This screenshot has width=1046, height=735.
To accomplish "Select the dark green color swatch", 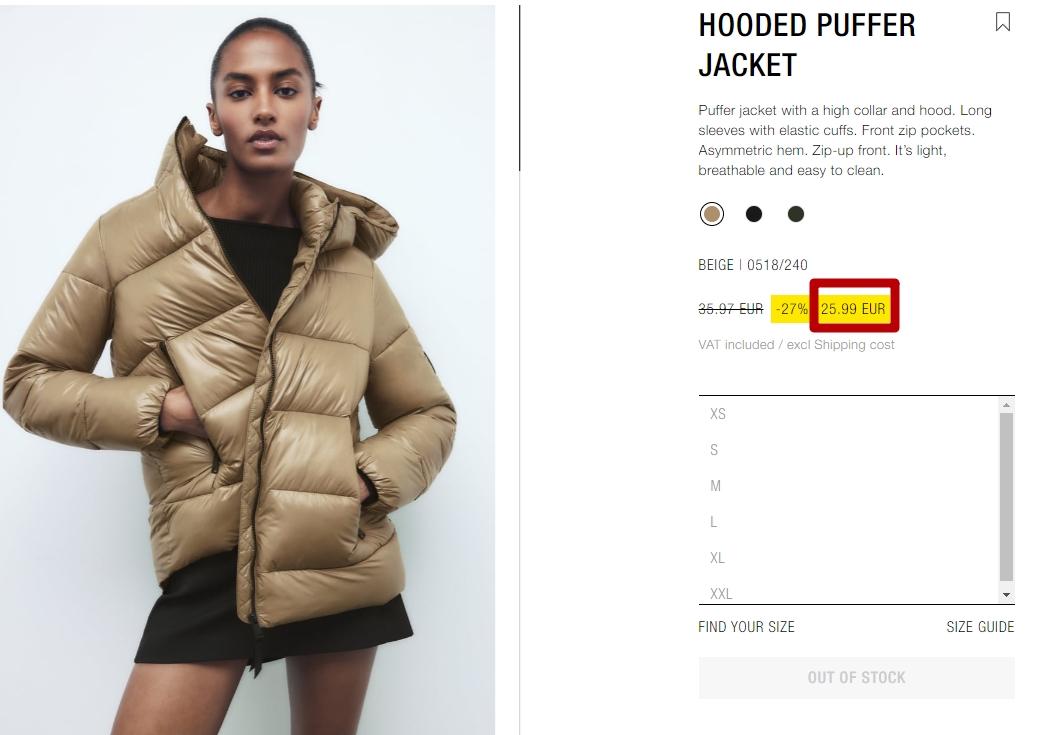I will click(796, 214).
